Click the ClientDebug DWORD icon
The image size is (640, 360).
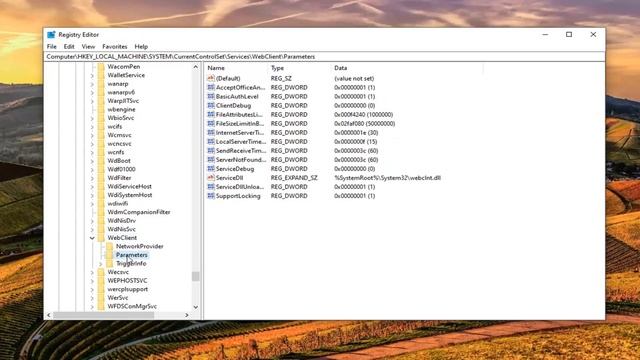tap(211, 105)
